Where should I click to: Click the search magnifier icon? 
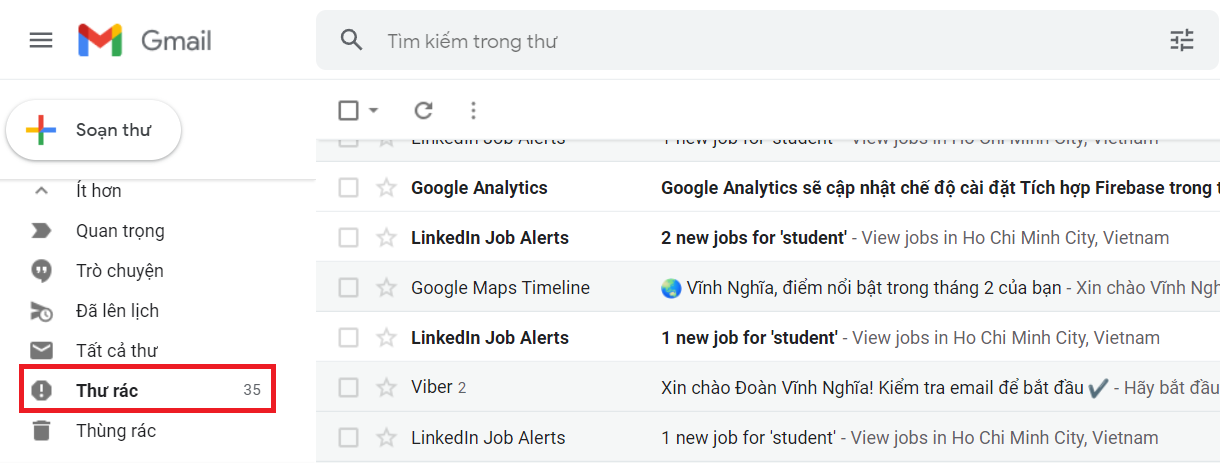click(351, 40)
